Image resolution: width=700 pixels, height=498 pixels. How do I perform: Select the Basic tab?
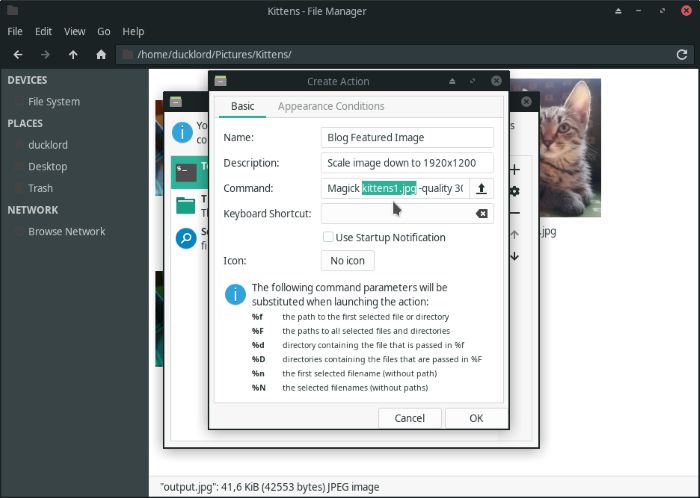point(243,106)
